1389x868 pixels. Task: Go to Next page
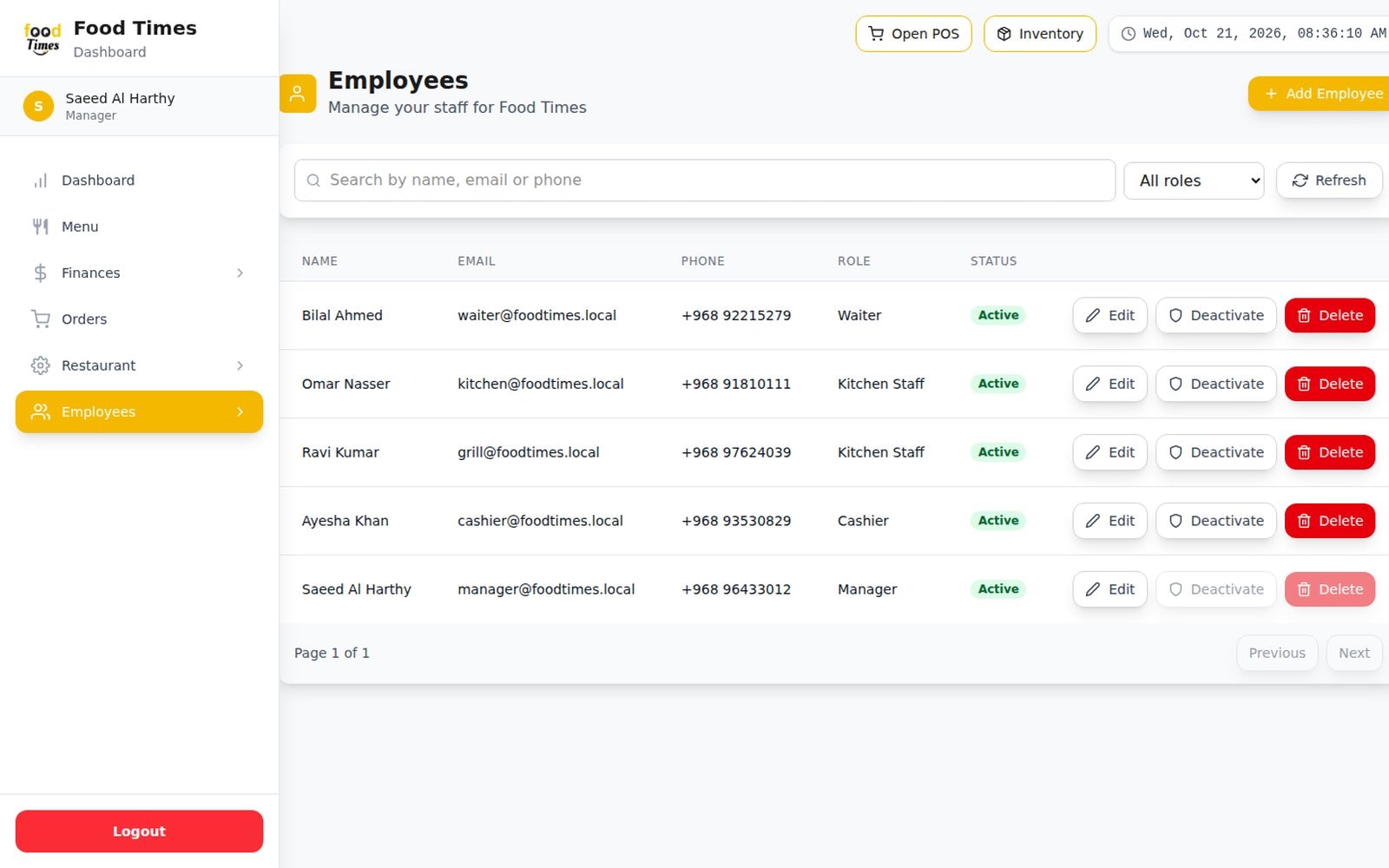[x=1354, y=653]
